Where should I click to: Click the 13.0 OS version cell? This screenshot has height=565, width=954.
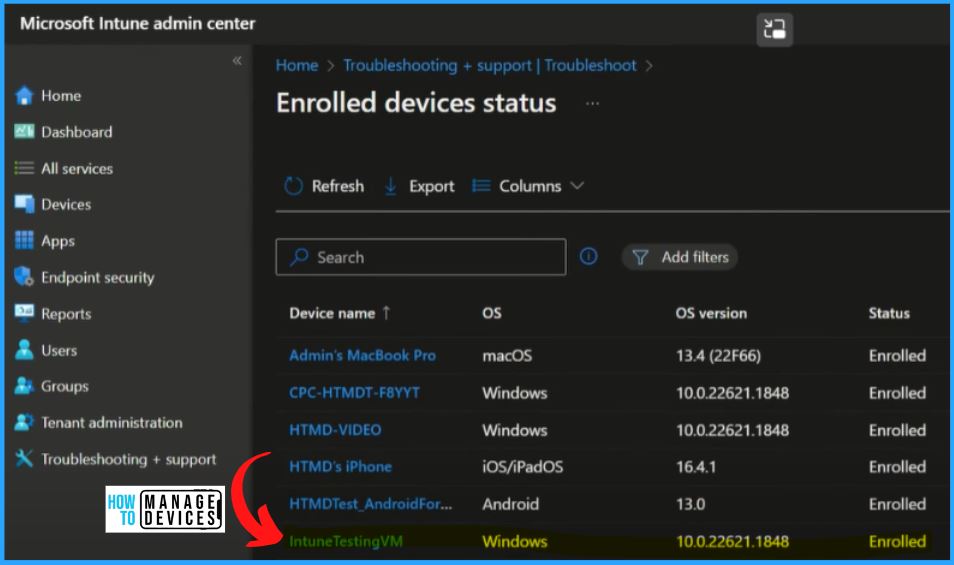[691, 504]
